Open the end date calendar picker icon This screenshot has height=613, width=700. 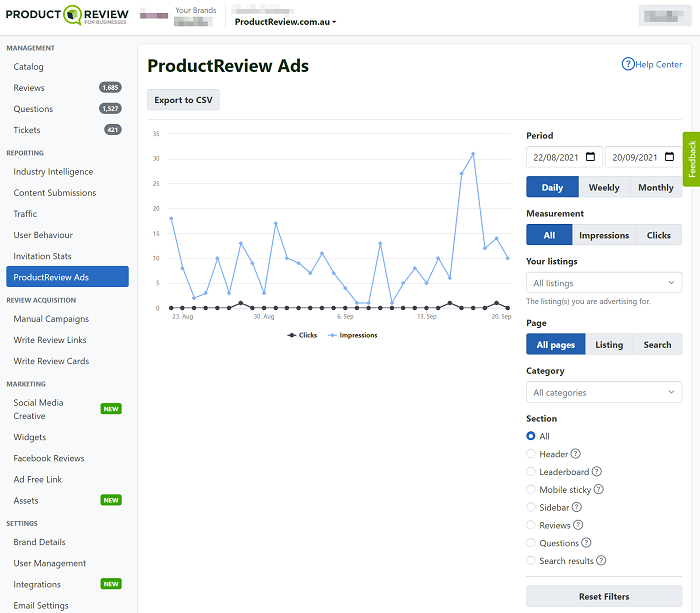[669, 157]
